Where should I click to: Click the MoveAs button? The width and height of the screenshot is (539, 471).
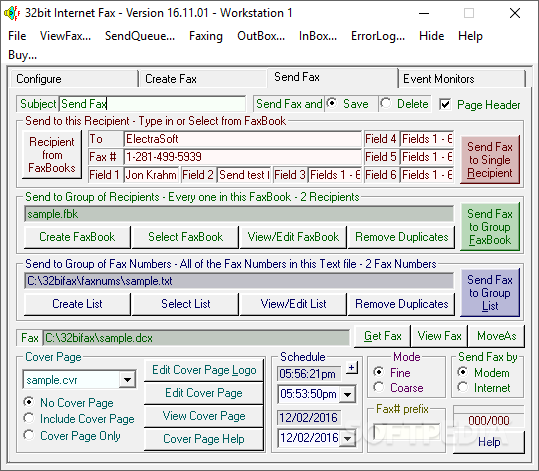pyautogui.click(x=496, y=336)
